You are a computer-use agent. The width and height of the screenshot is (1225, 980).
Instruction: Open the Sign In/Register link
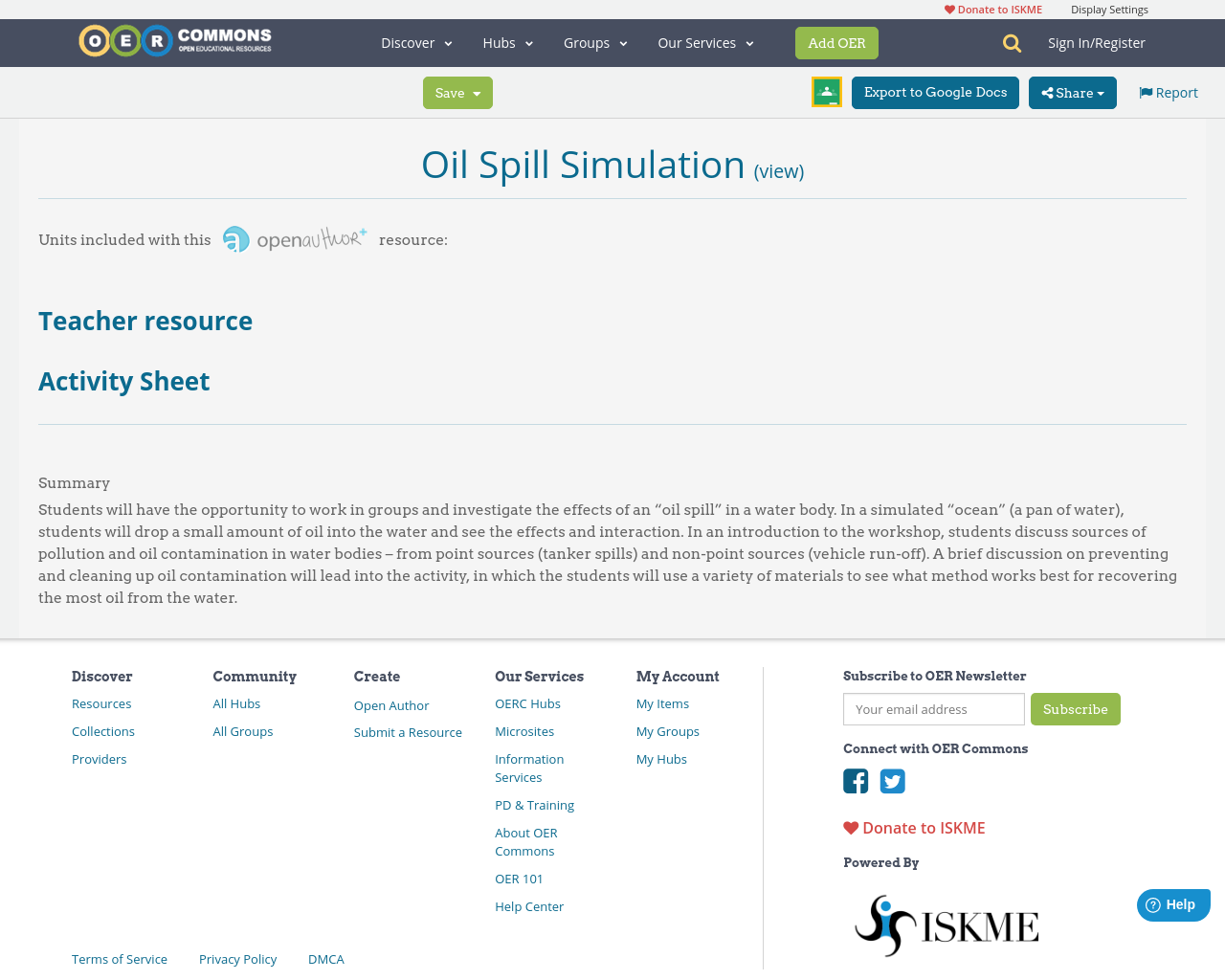[1097, 42]
